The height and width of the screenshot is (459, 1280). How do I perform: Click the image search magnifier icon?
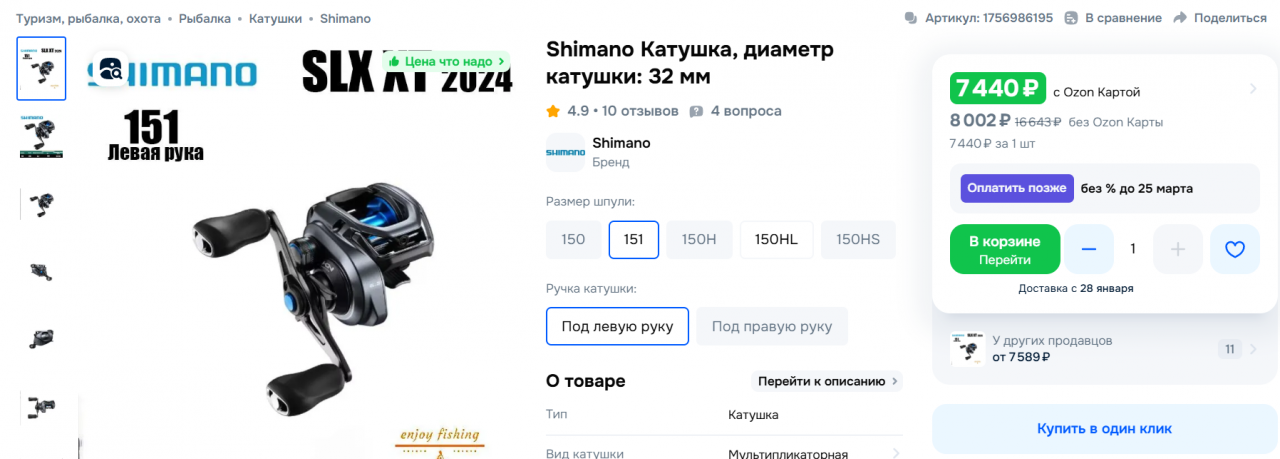pyautogui.click(x=110, y=70)
